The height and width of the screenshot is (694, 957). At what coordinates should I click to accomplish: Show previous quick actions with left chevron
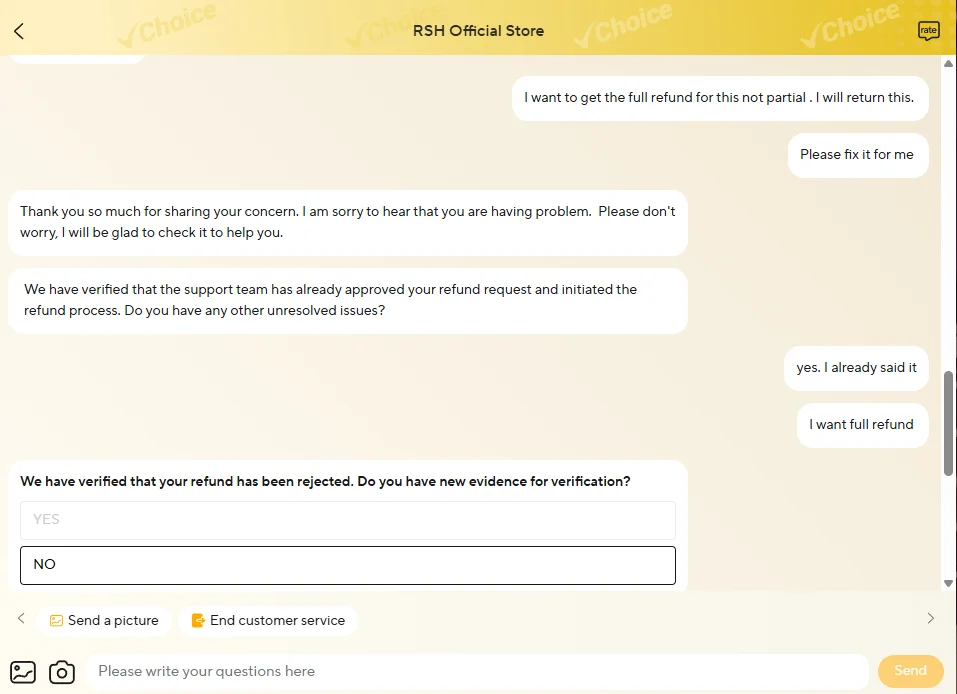[x=21, y=618]
